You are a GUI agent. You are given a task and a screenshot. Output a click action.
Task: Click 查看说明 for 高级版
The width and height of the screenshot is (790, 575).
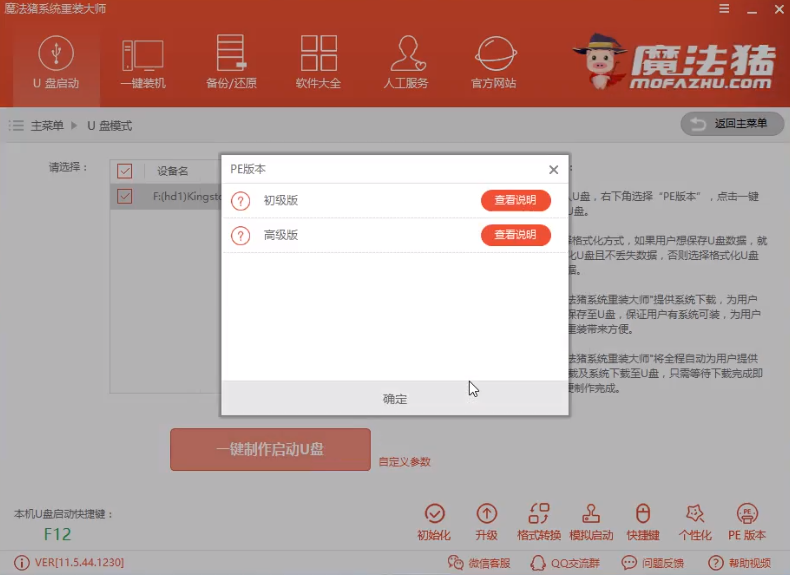pos(515,235)
